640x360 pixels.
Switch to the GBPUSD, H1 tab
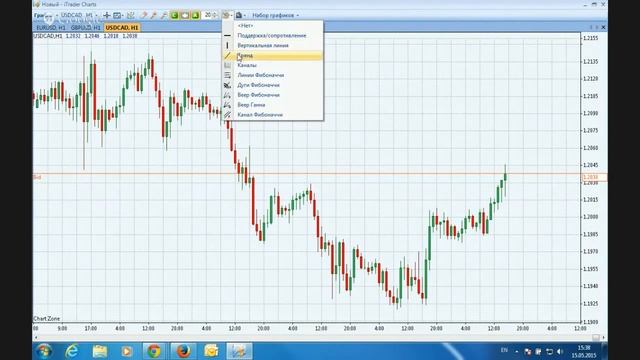coord(85,28)
